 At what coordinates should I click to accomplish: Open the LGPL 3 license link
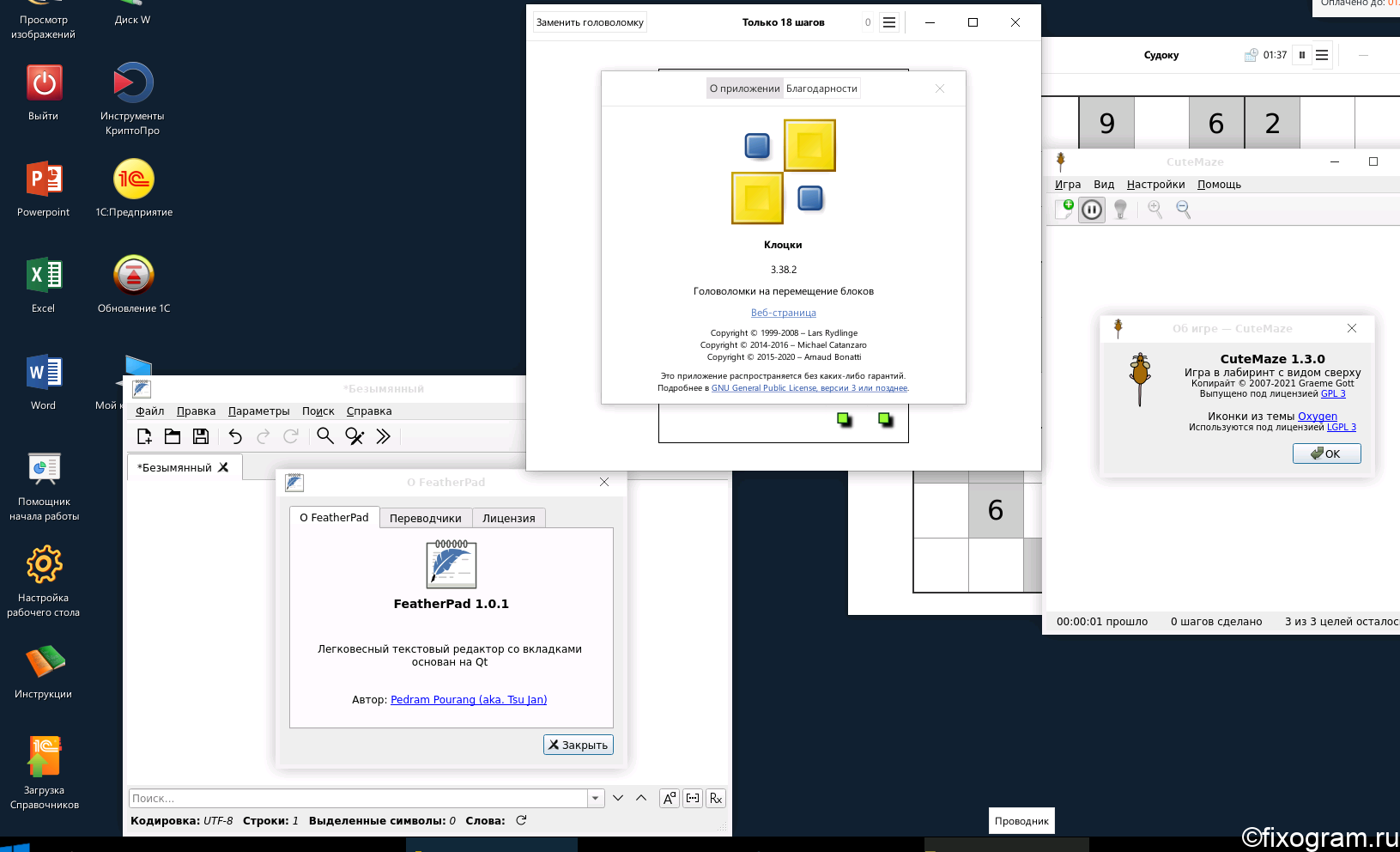[1342, 427]
